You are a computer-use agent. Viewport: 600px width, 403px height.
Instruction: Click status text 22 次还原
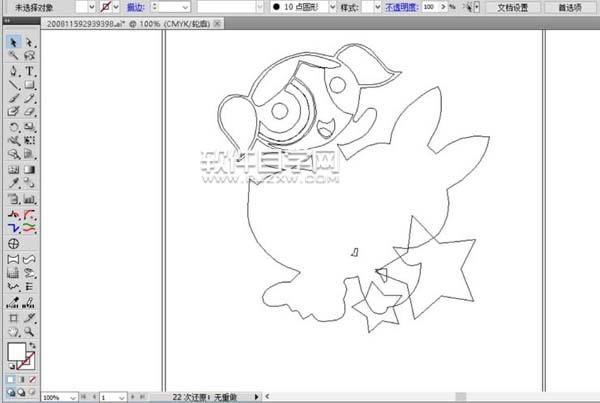(190, 397)
